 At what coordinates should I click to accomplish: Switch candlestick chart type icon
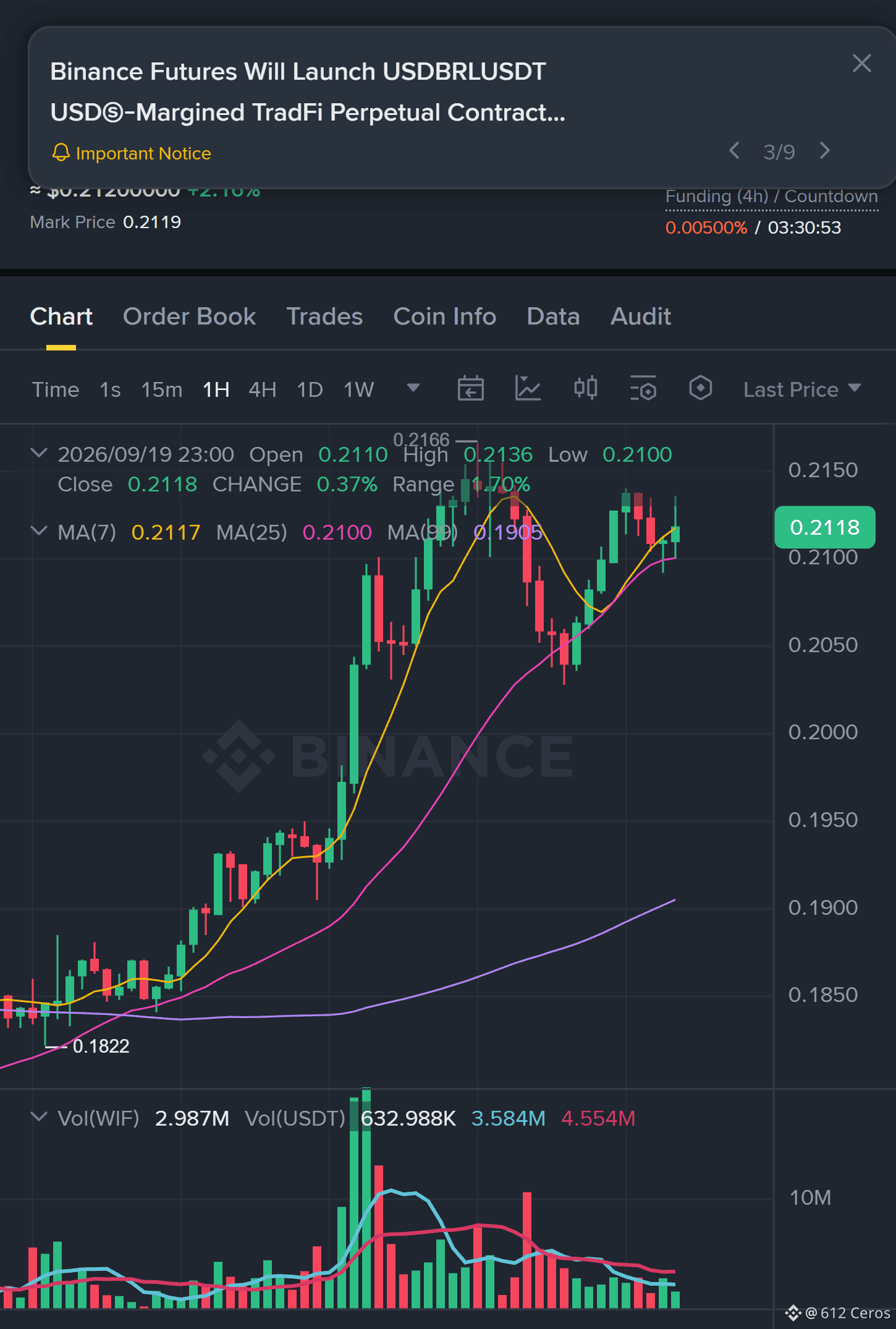pos(585,389)
